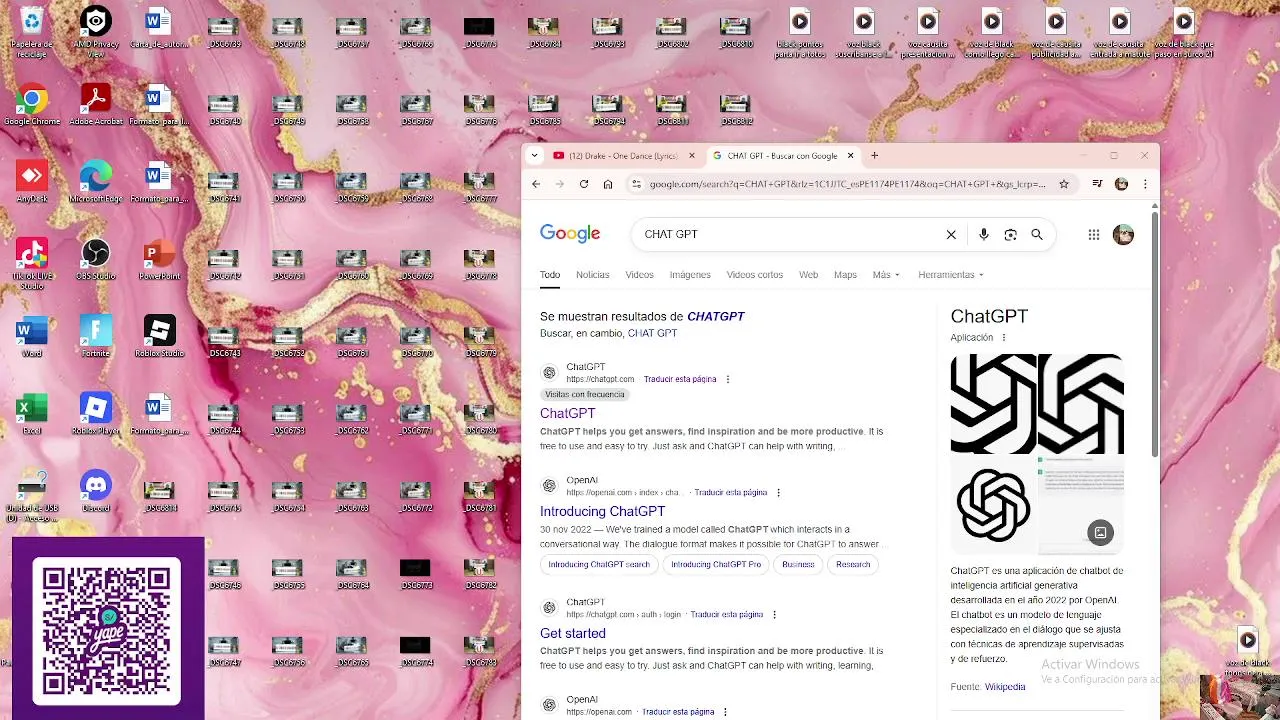Open the OBS Studio desktop shortcut
The width and height of the screenshot is (1280, 720).
click(x=95, y=259)
